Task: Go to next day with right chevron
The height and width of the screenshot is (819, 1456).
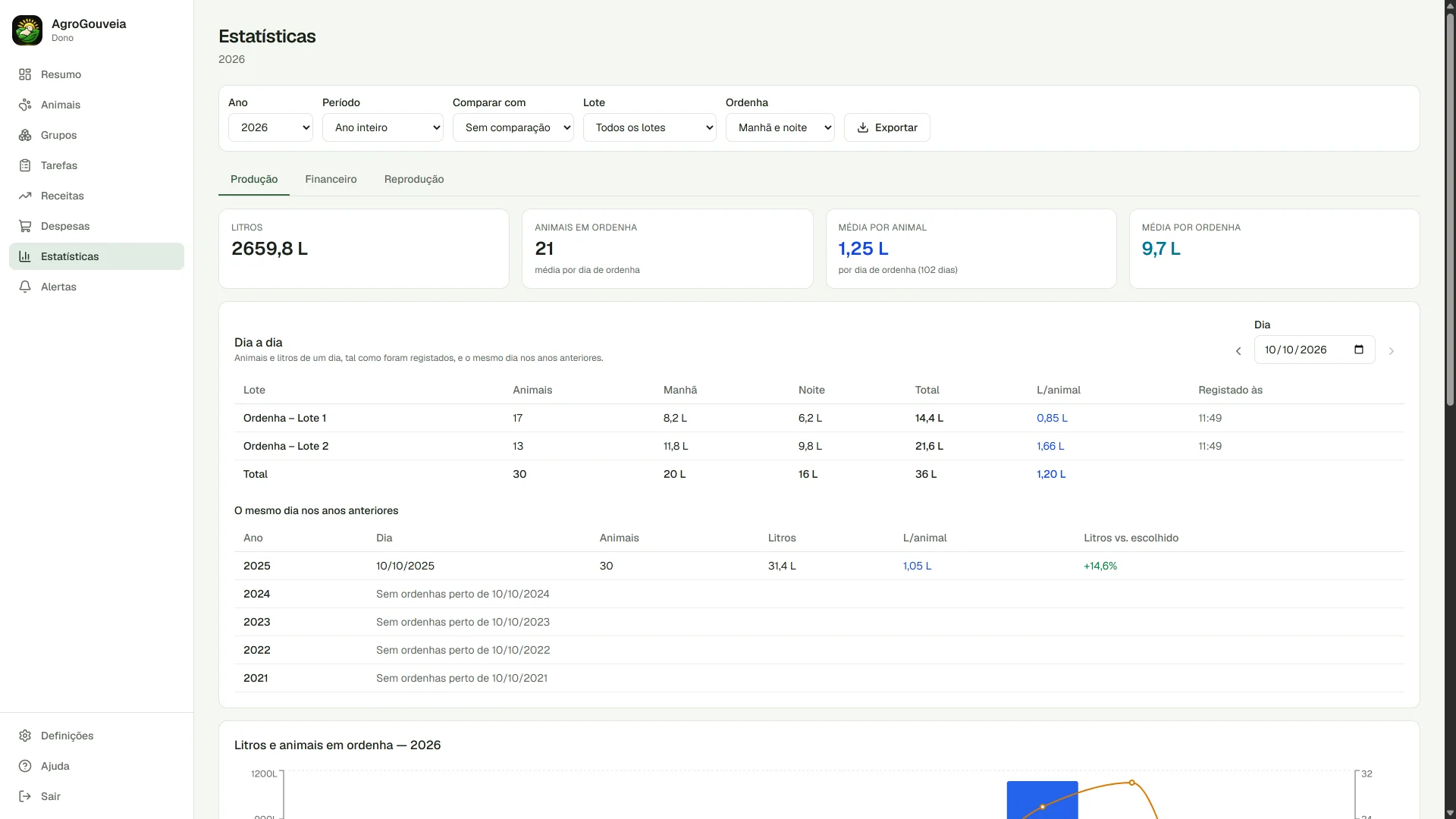Action: 1392,351
